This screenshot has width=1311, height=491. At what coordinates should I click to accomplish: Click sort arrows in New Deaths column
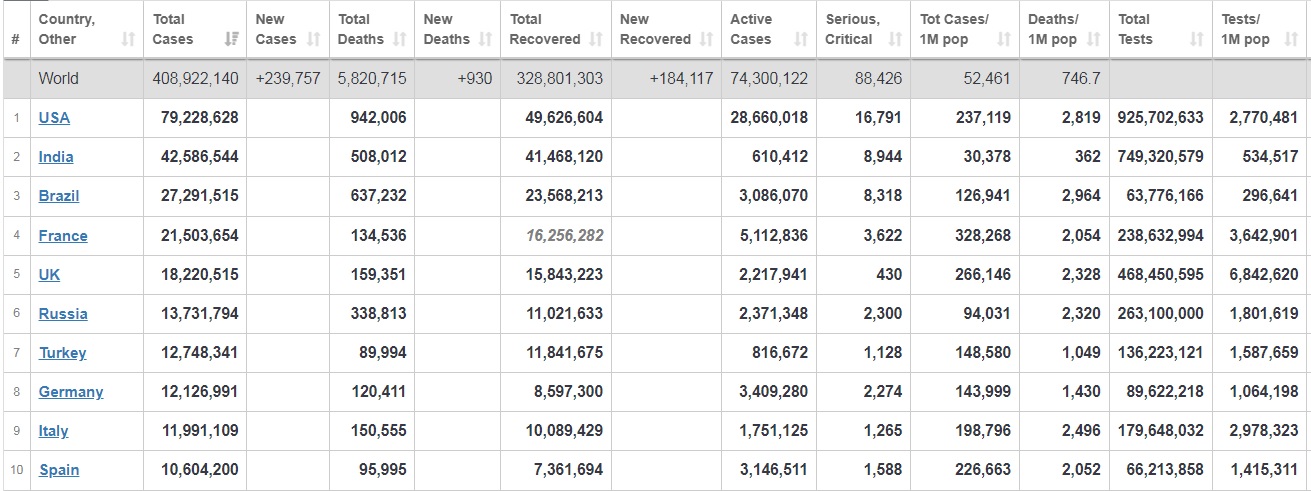pyautogui.click(x=486, y=40)
